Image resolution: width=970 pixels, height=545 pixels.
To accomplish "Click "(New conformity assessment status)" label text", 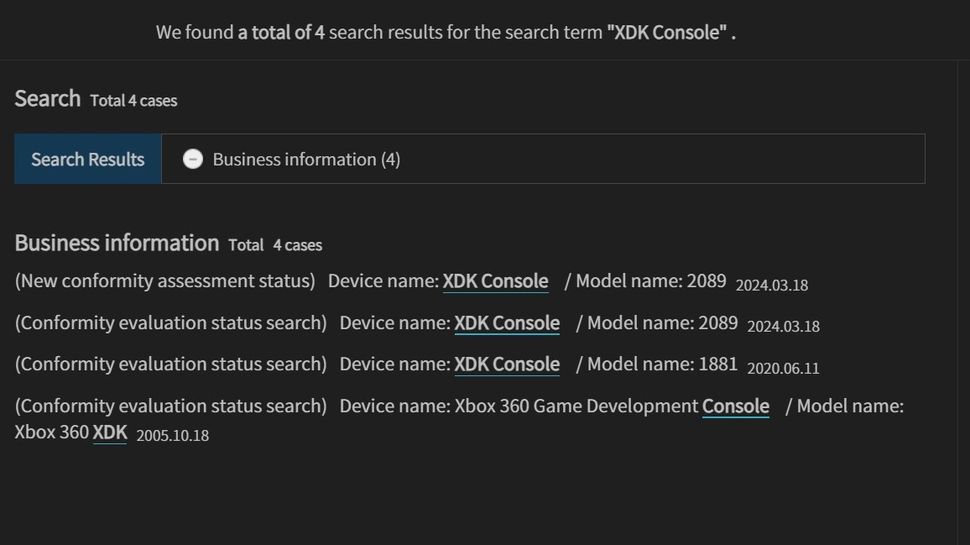I will click(x=165, y=281).
